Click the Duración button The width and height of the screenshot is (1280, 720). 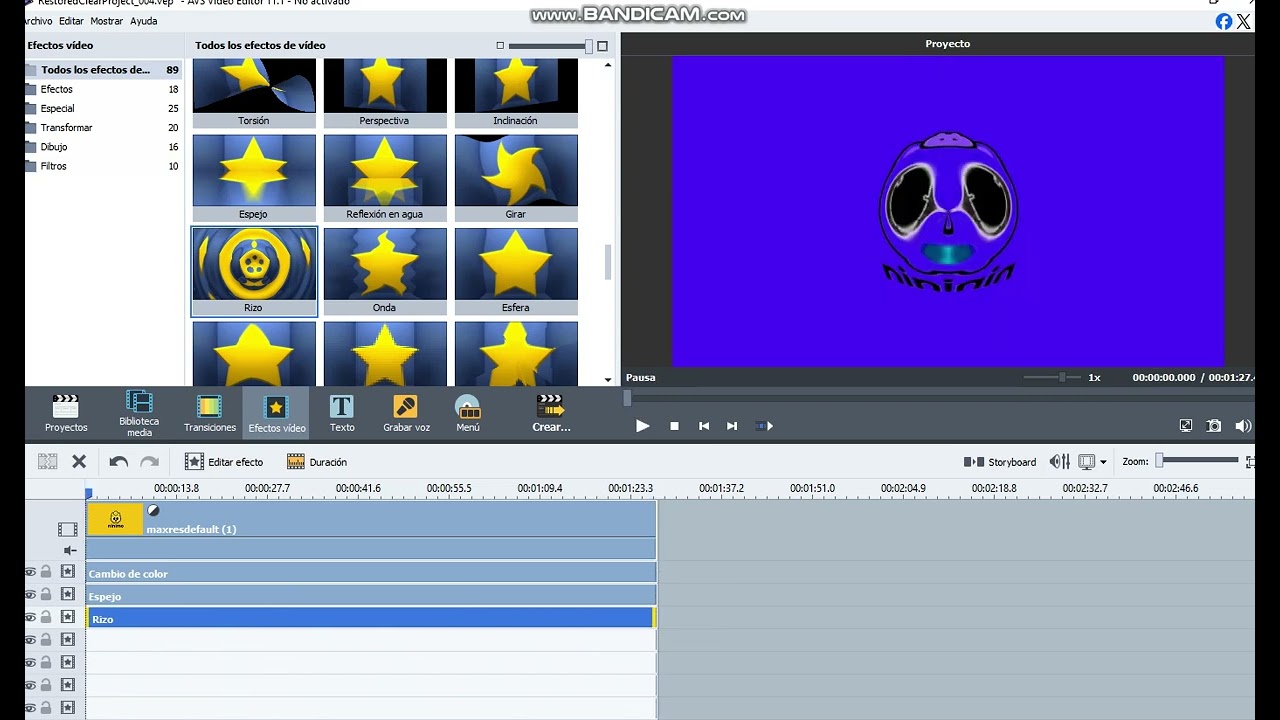317,462
